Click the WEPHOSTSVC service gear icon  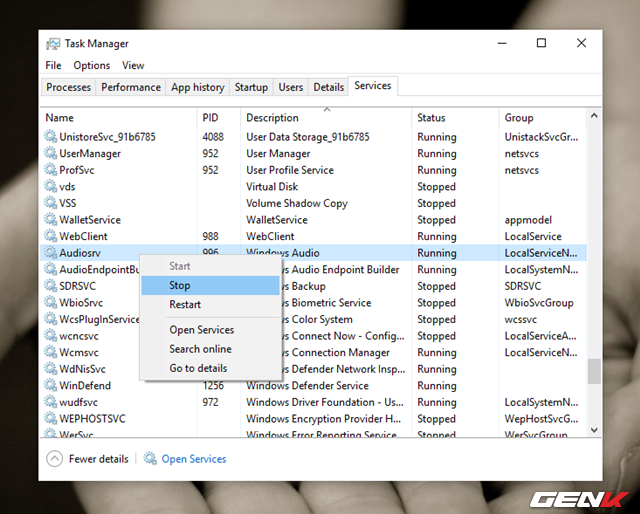51,418
